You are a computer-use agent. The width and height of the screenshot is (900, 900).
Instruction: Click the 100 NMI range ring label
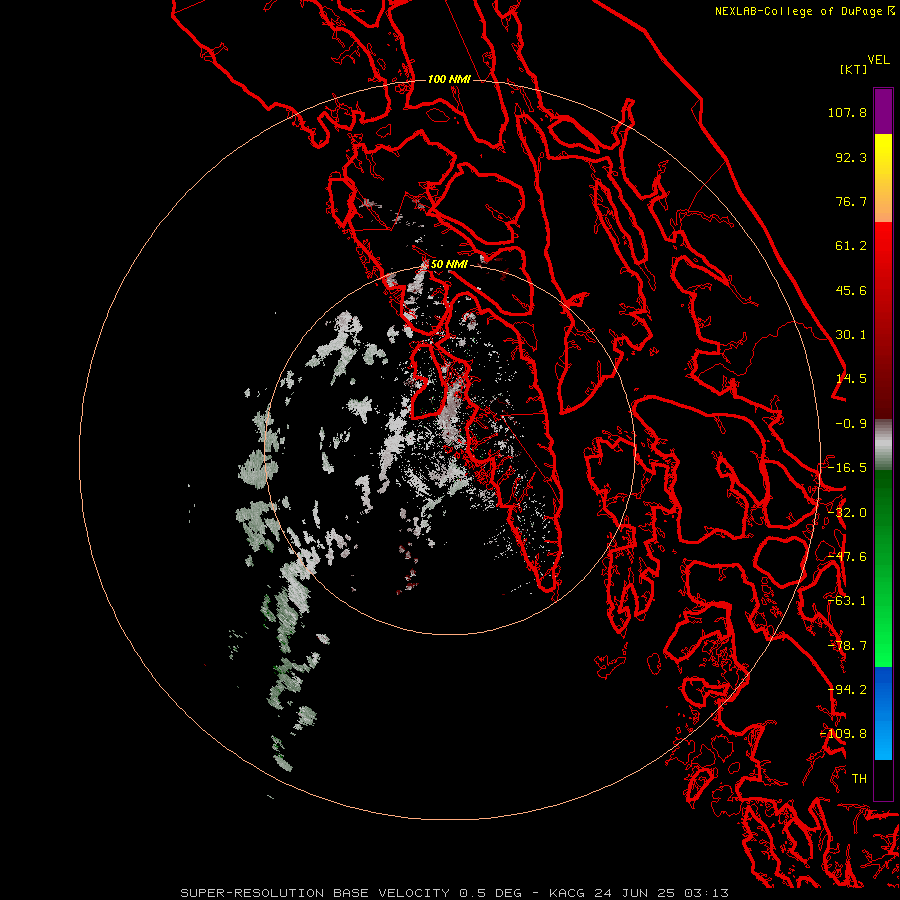pos(449,79)
